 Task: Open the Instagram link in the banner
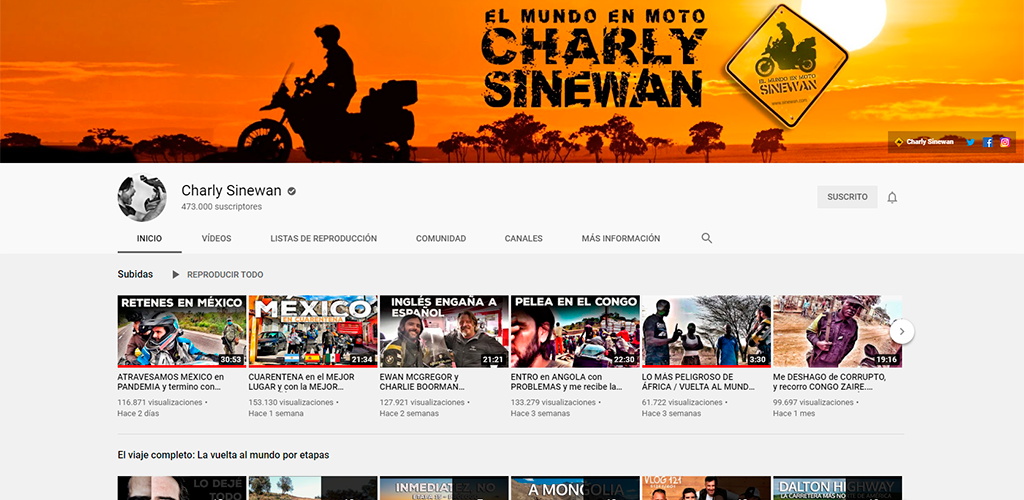(x=1005, y=142)
